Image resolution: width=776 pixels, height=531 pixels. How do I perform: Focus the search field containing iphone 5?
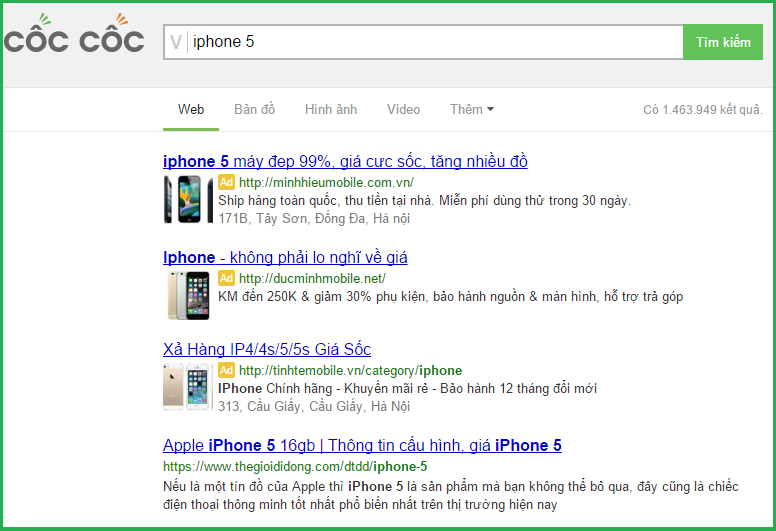pyautogui.click(x=430, y=42)
